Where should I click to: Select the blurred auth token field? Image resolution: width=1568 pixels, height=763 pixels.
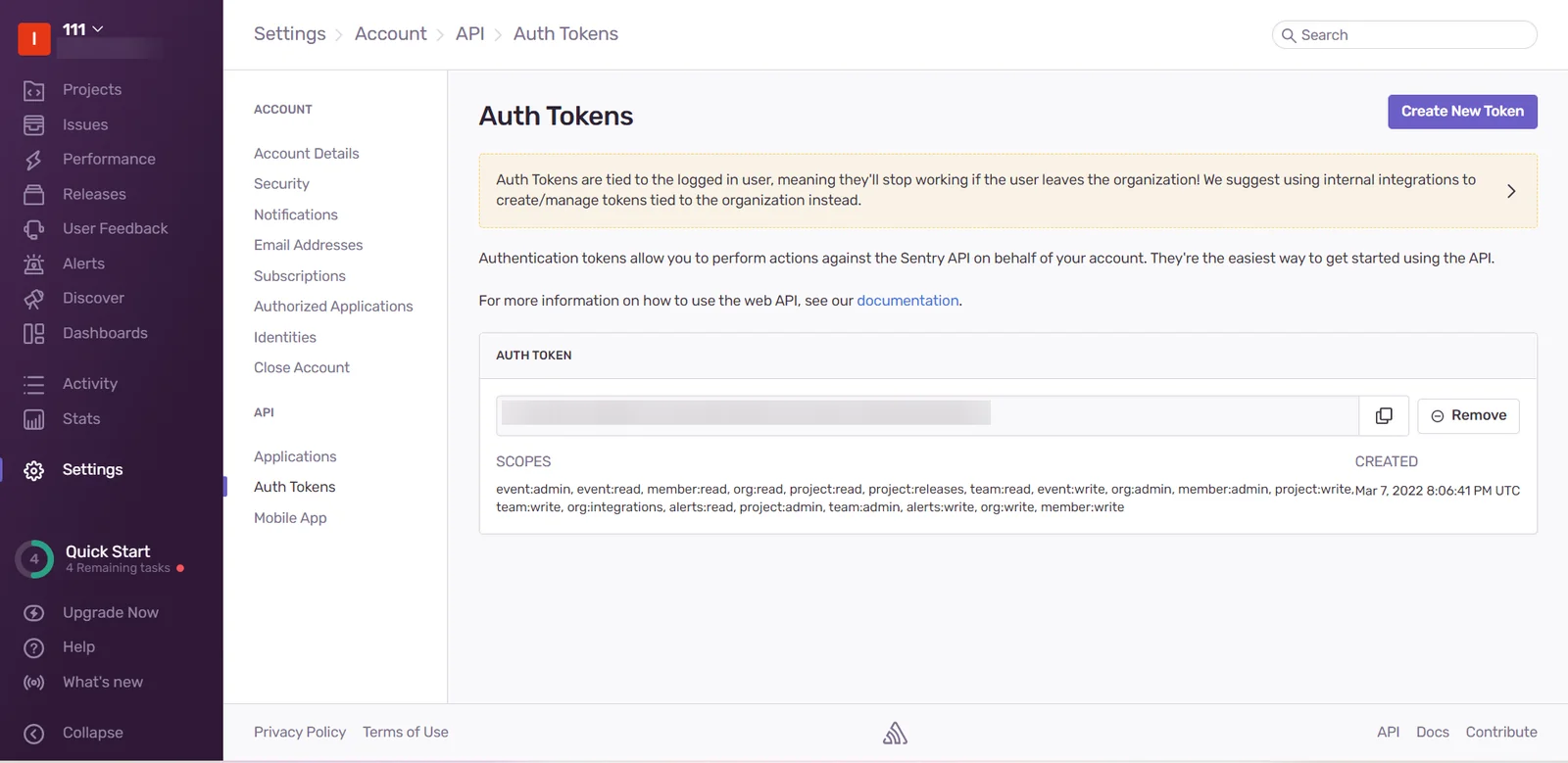[927, 416]
